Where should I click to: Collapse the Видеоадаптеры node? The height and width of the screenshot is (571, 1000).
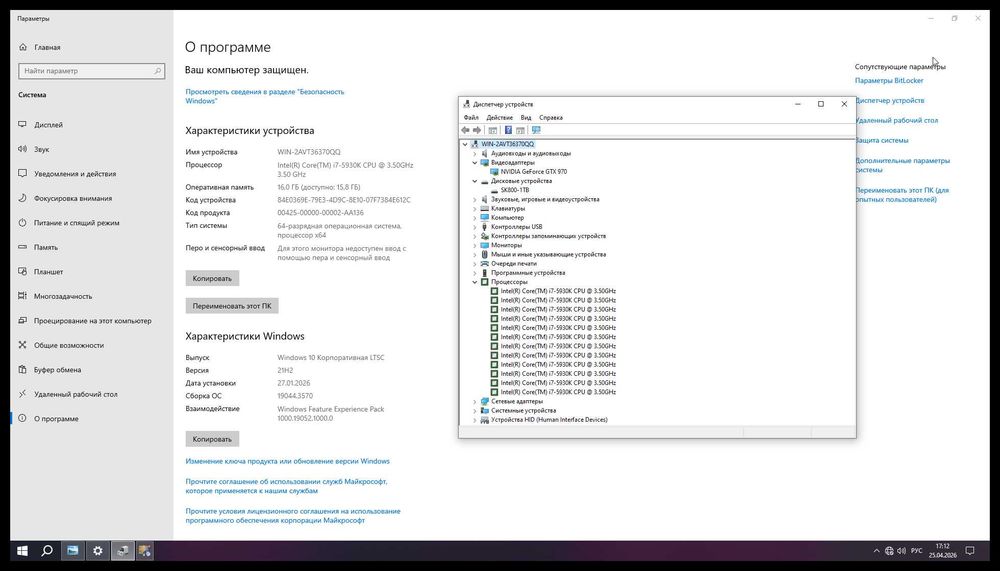[x=474, y=163]
